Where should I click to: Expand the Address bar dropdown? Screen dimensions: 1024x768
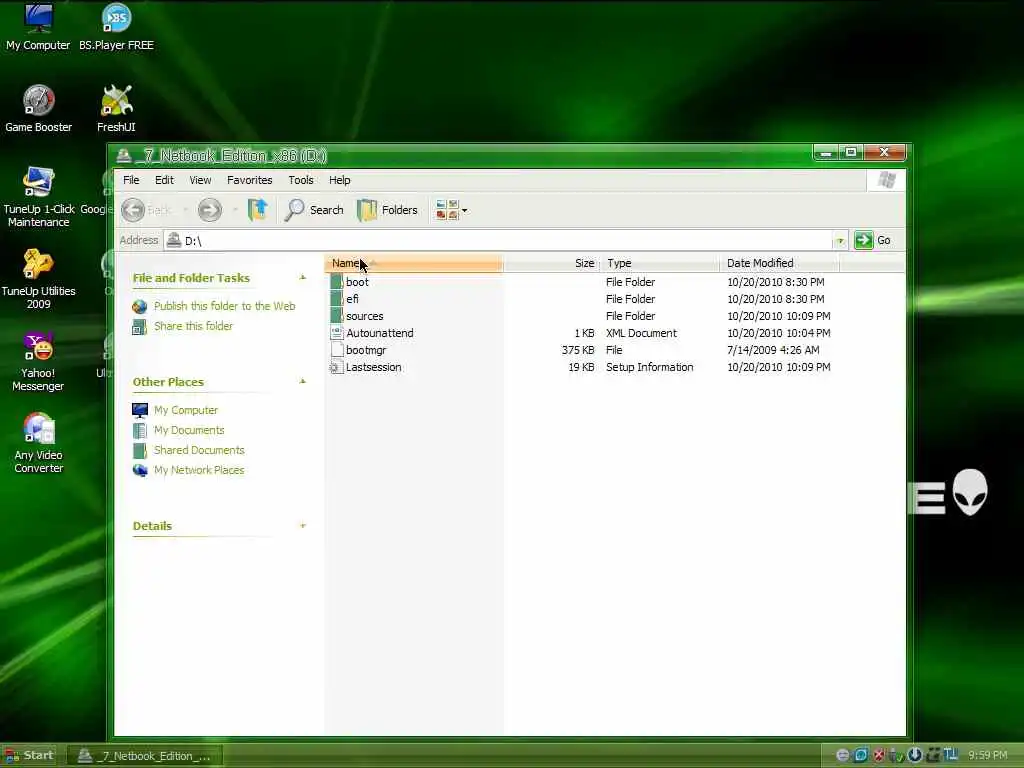(840, 241)
